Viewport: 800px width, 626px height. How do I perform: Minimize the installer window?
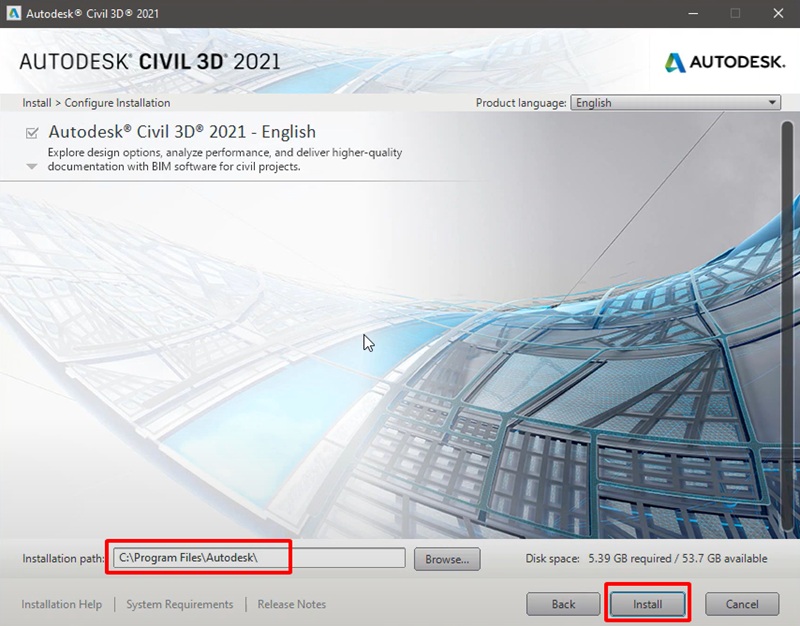[692, 13]
